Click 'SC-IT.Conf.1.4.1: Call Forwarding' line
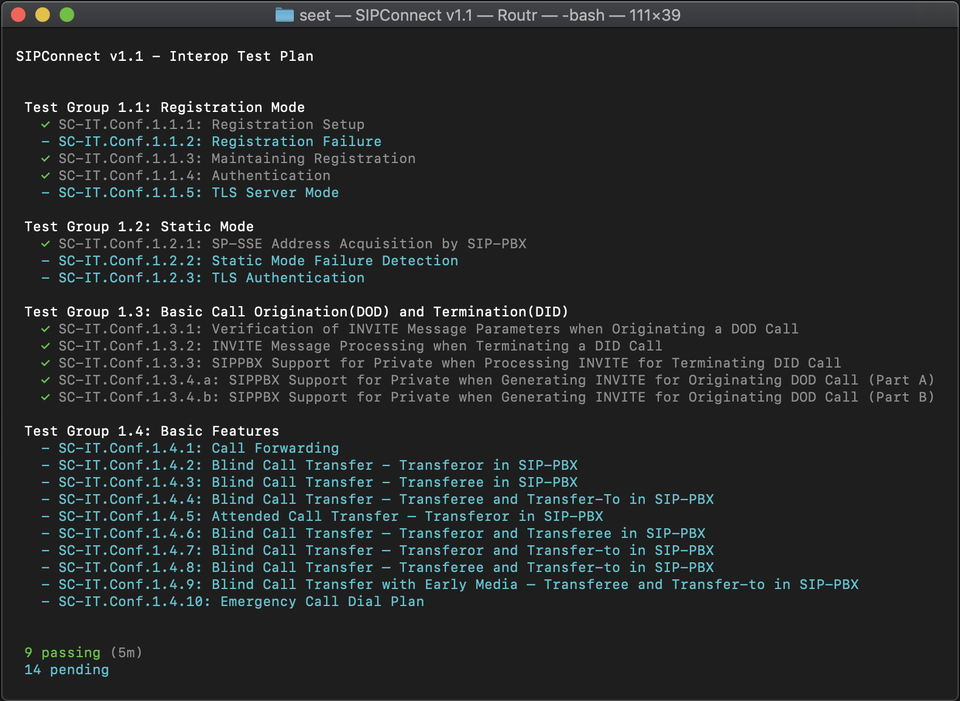This screenshot has height=701, width=960. click(198, 448)
